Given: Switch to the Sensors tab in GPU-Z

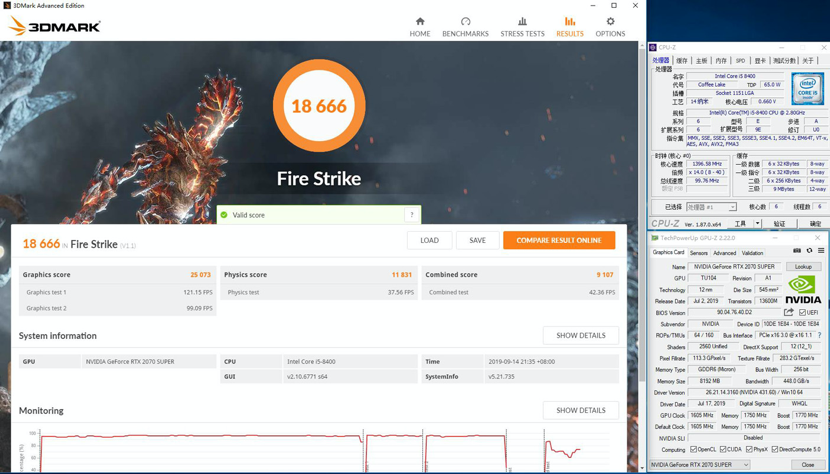Looking at the screenshot, I should (x=699, y=253).
